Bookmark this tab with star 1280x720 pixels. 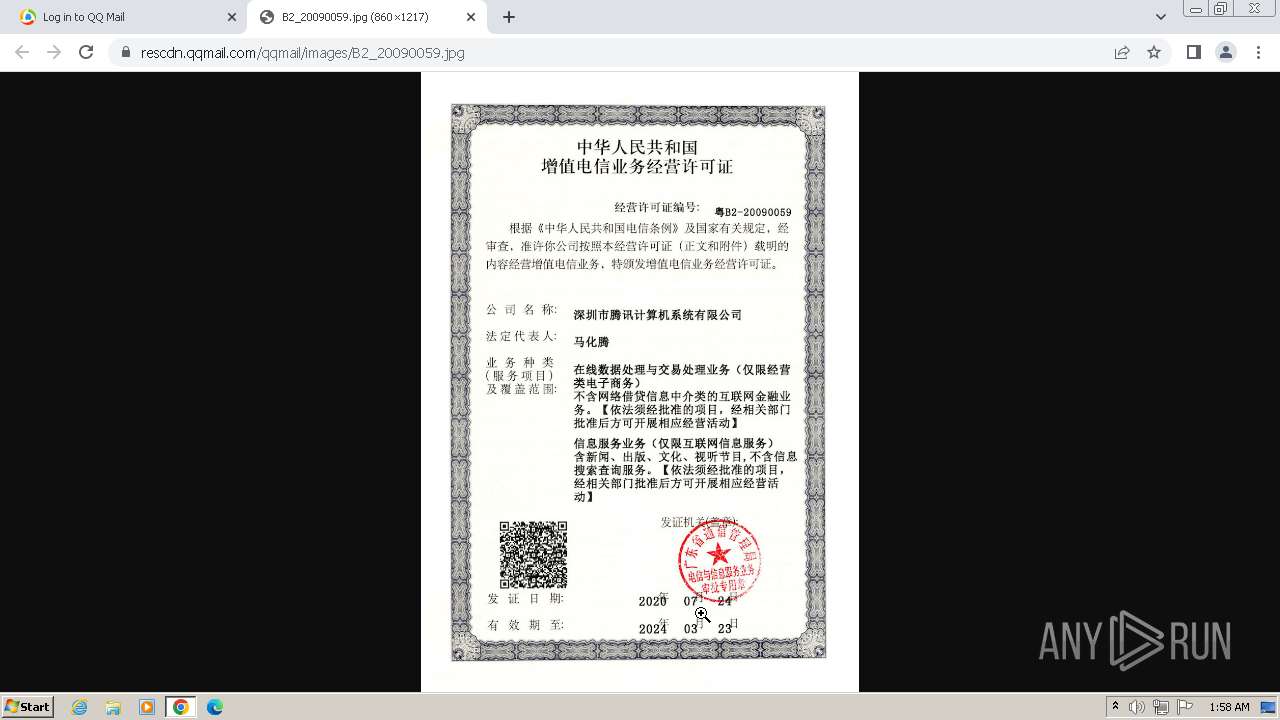click(1154, 53)
